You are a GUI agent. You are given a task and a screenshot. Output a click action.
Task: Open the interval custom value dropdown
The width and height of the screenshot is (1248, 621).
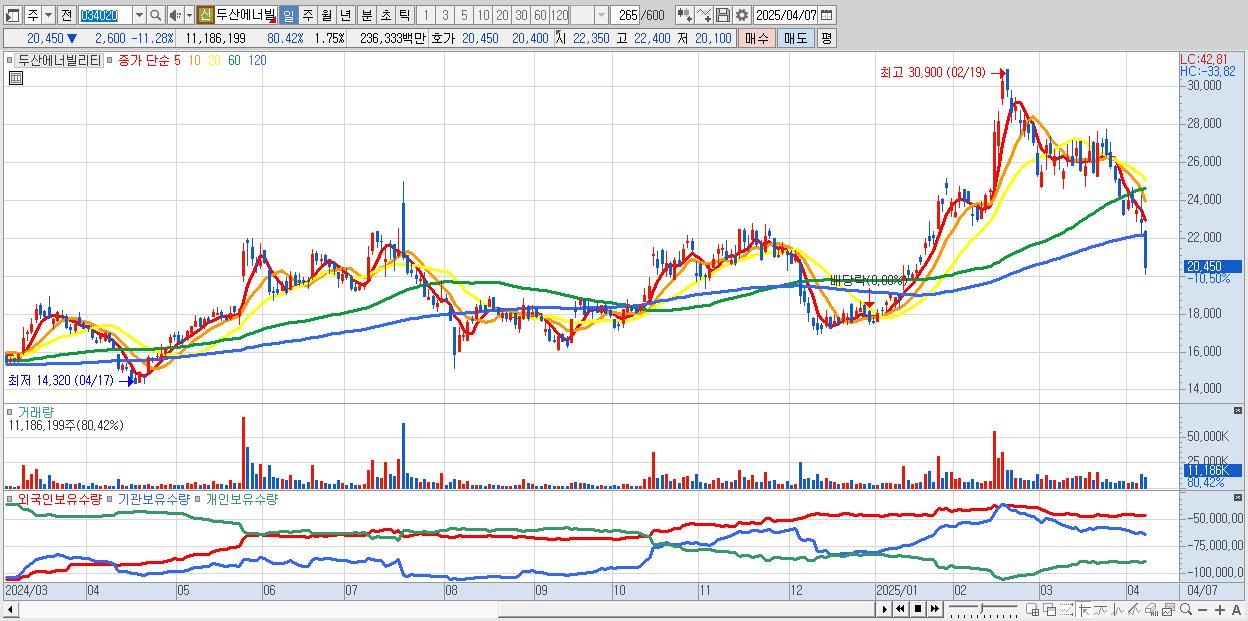[601, 15]
